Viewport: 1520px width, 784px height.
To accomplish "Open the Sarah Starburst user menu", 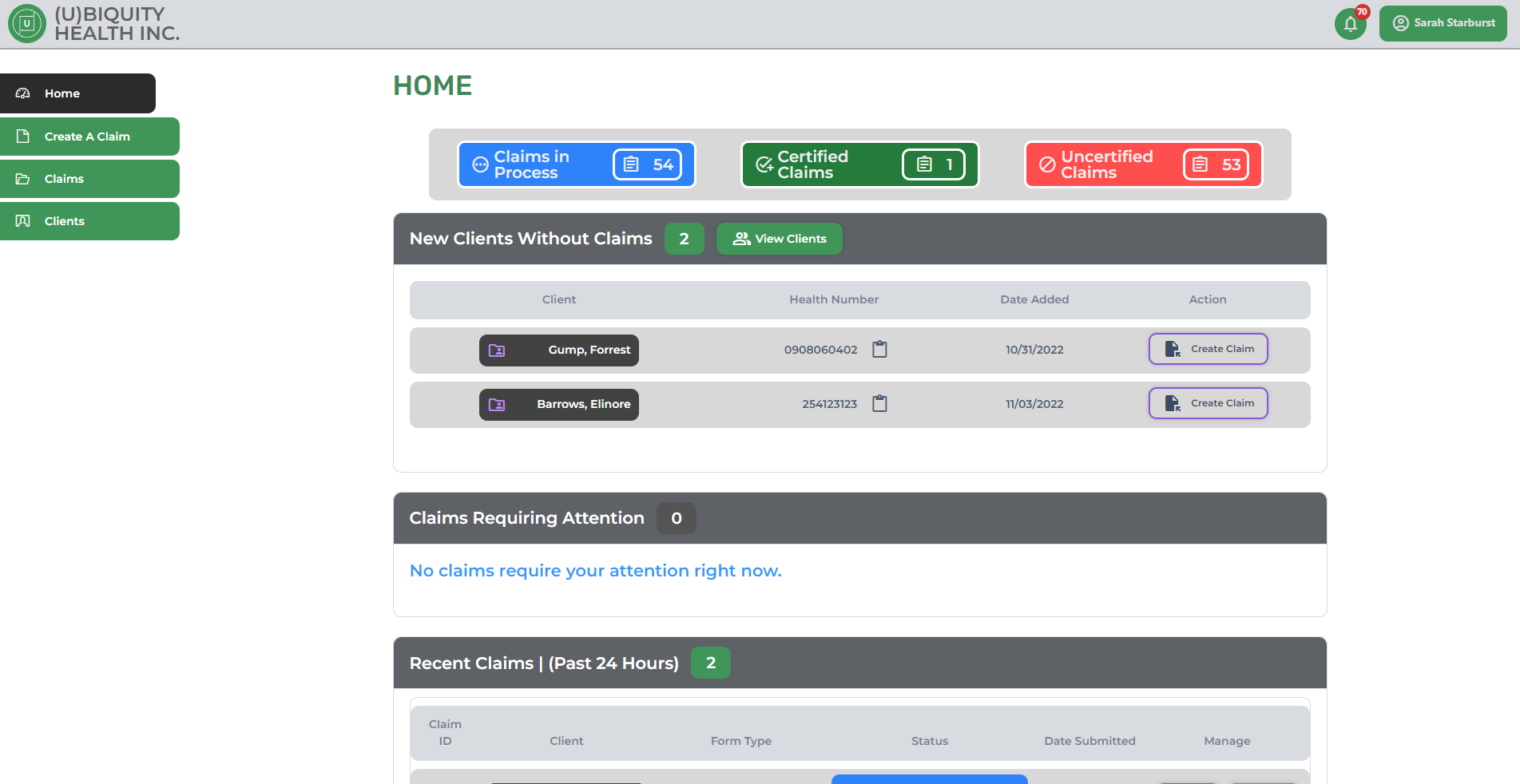I will (1443, 23).
